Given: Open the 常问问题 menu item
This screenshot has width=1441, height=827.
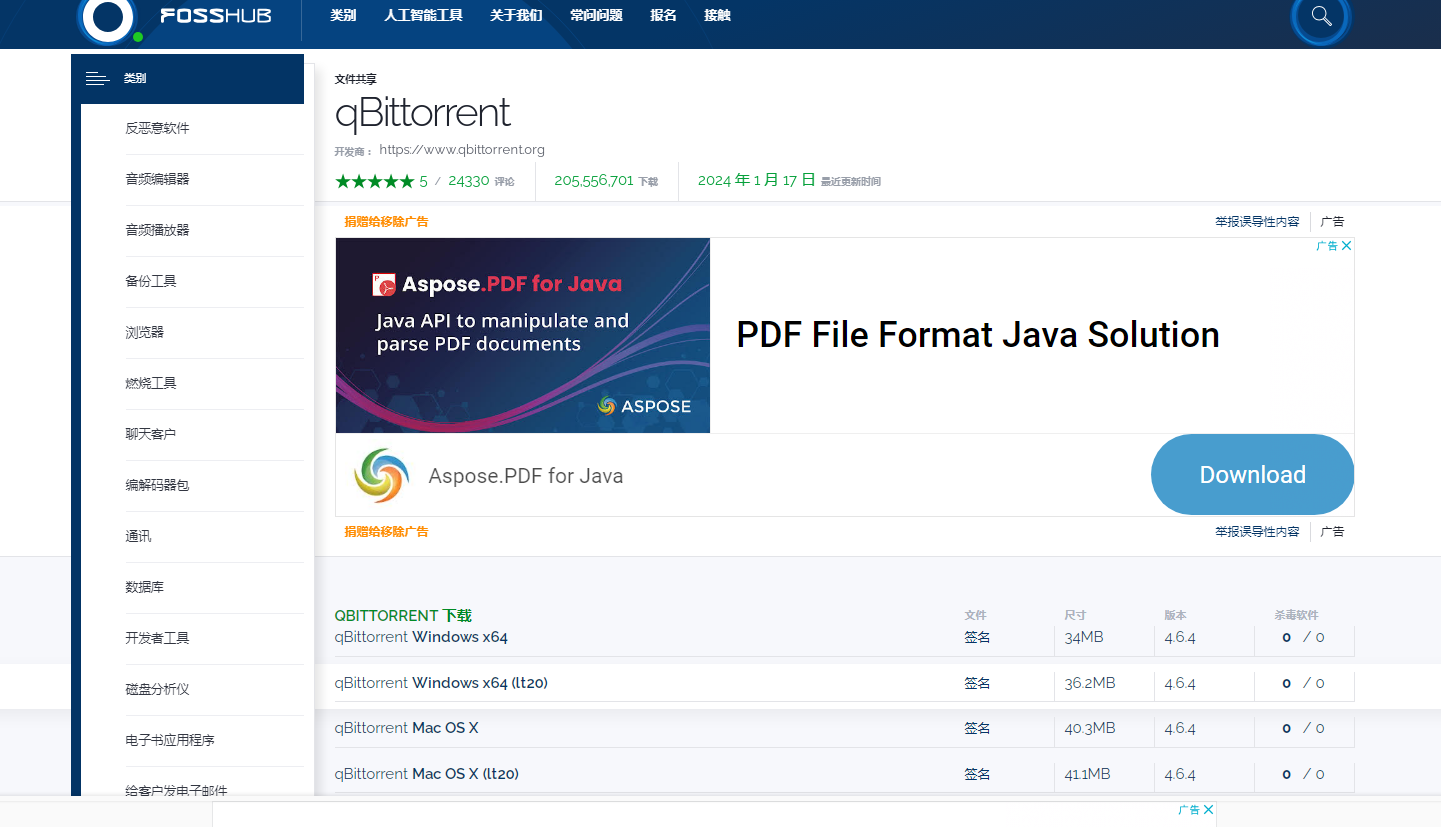Looking at the screenshot, I should click(596, 16).
